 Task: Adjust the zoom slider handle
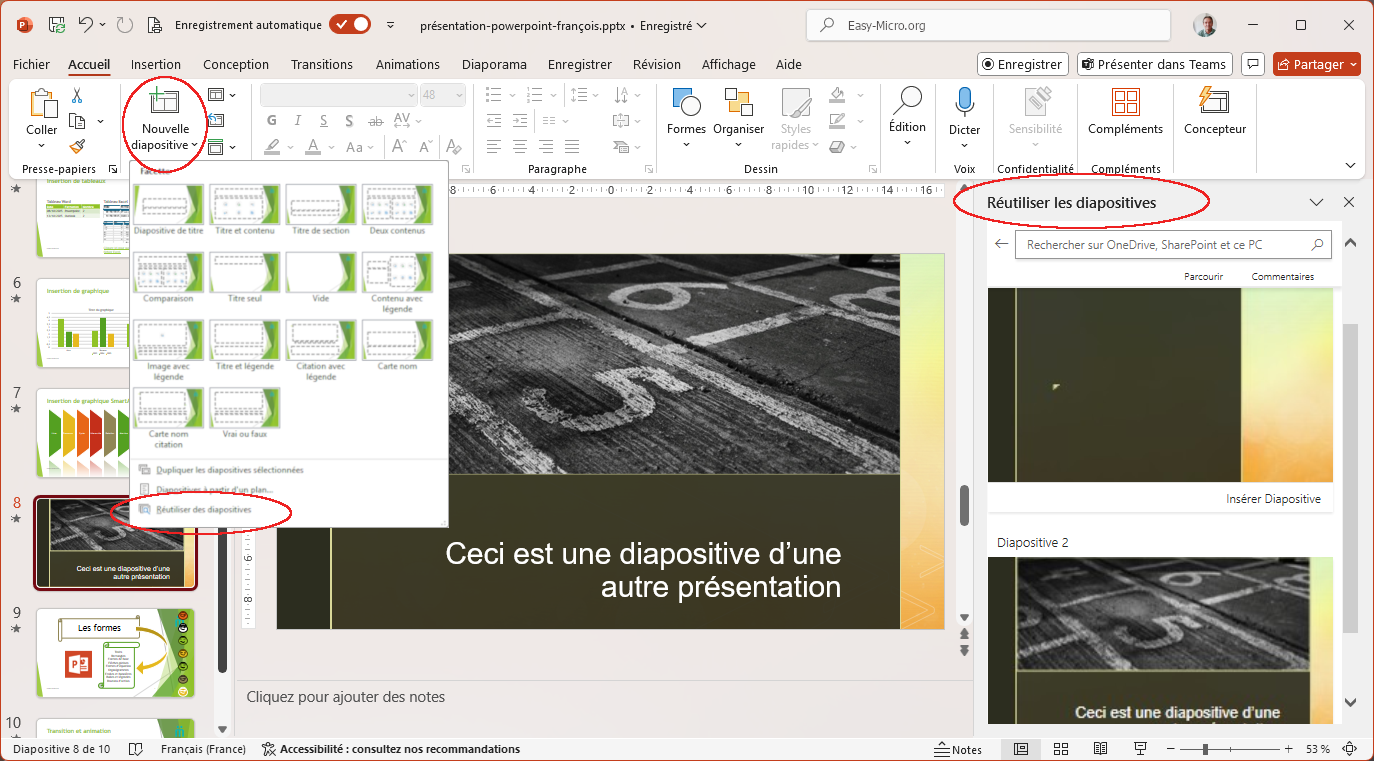(x=1206, y=749)
